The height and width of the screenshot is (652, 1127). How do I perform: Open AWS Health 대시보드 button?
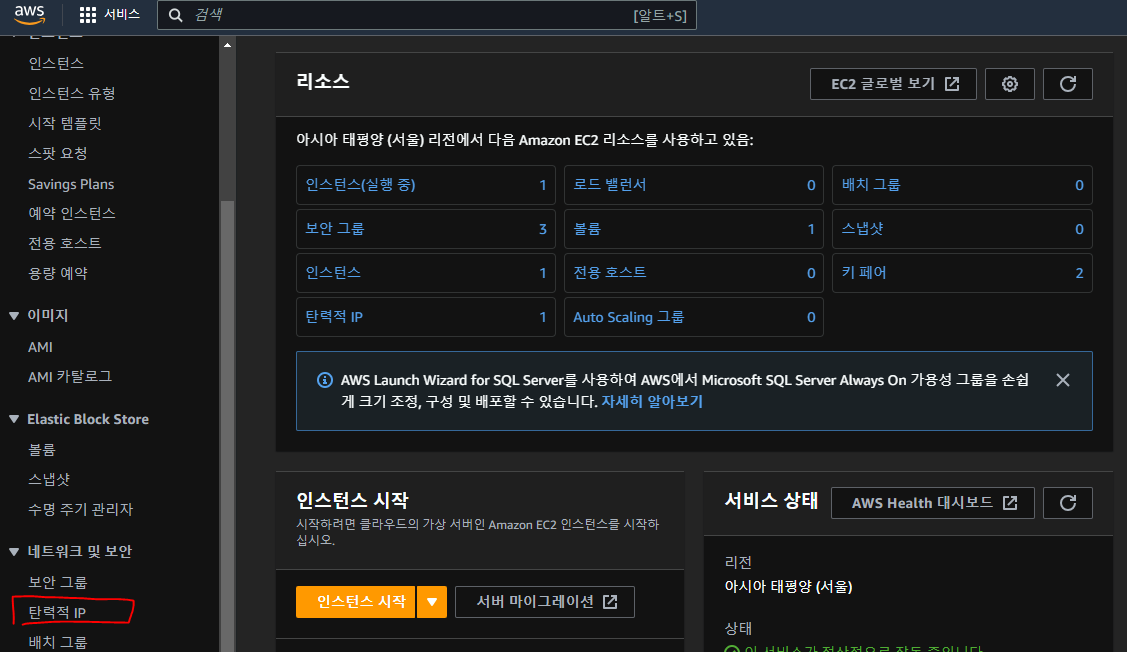(933, 503)
